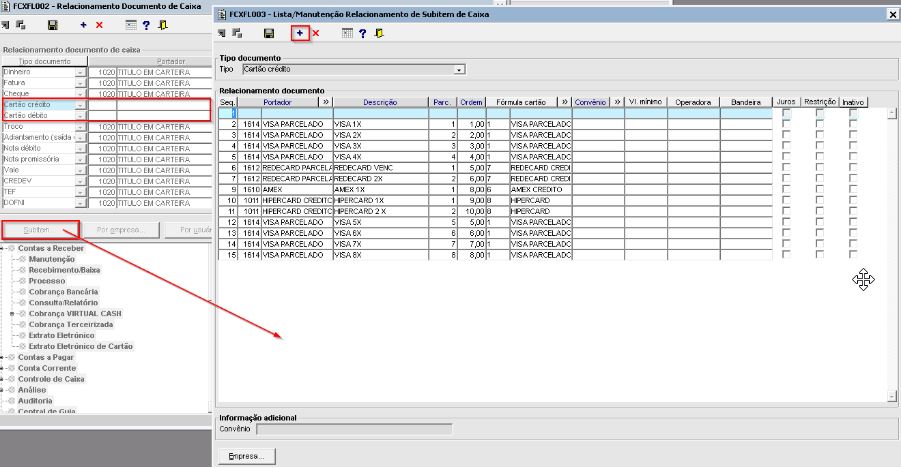
Task: Select Extrato Eletrônico de Cartão item
Action: pyautogui.click(x=80, y=347)
